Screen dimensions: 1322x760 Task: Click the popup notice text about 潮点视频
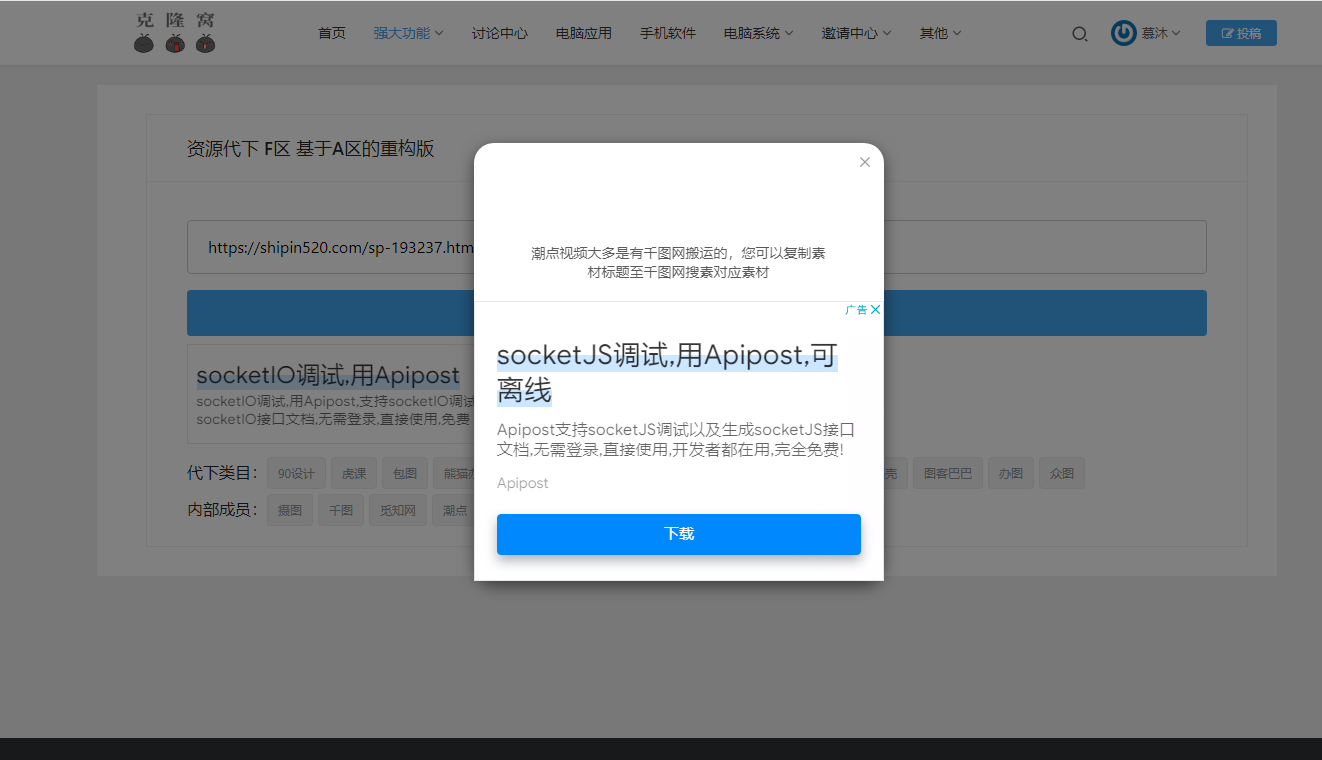(x=678, y=263)
